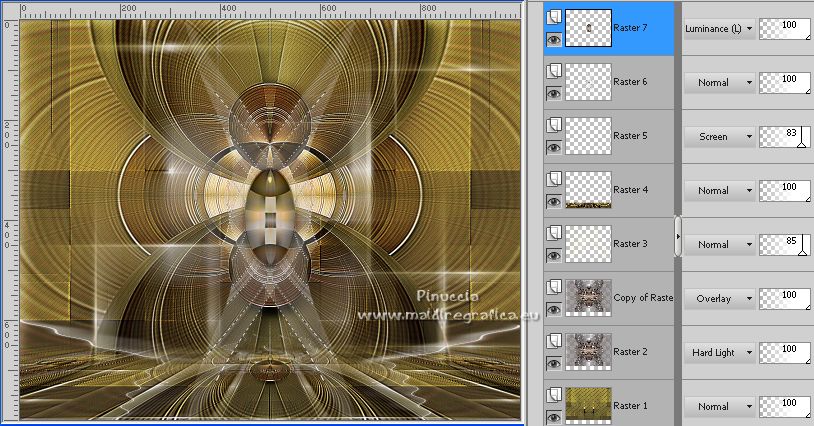Hide the Copy of Raster layer
814x426 pixels.
[x=554, y=309]
